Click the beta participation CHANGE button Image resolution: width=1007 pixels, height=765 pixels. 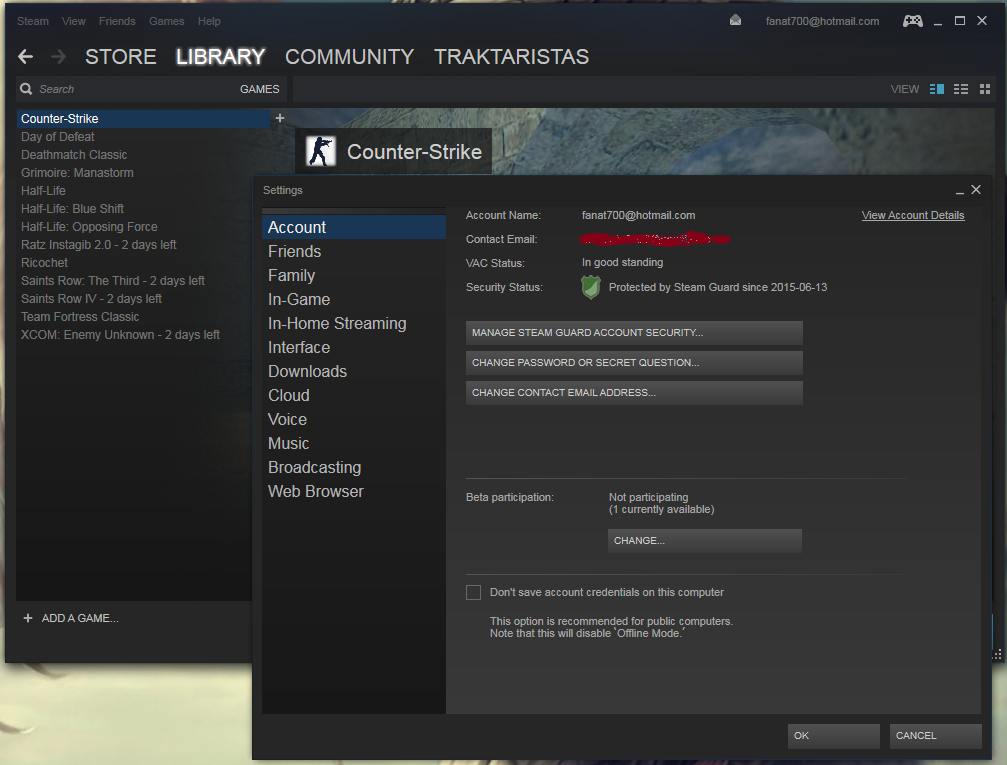pos(705,541)
